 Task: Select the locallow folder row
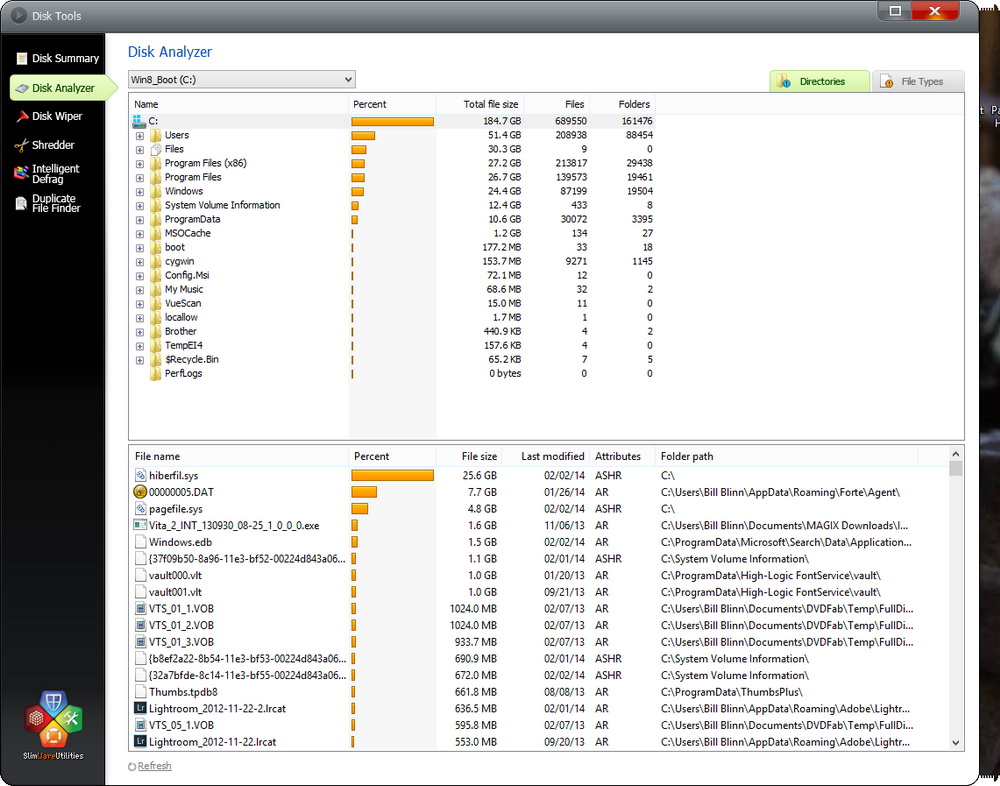392,318
